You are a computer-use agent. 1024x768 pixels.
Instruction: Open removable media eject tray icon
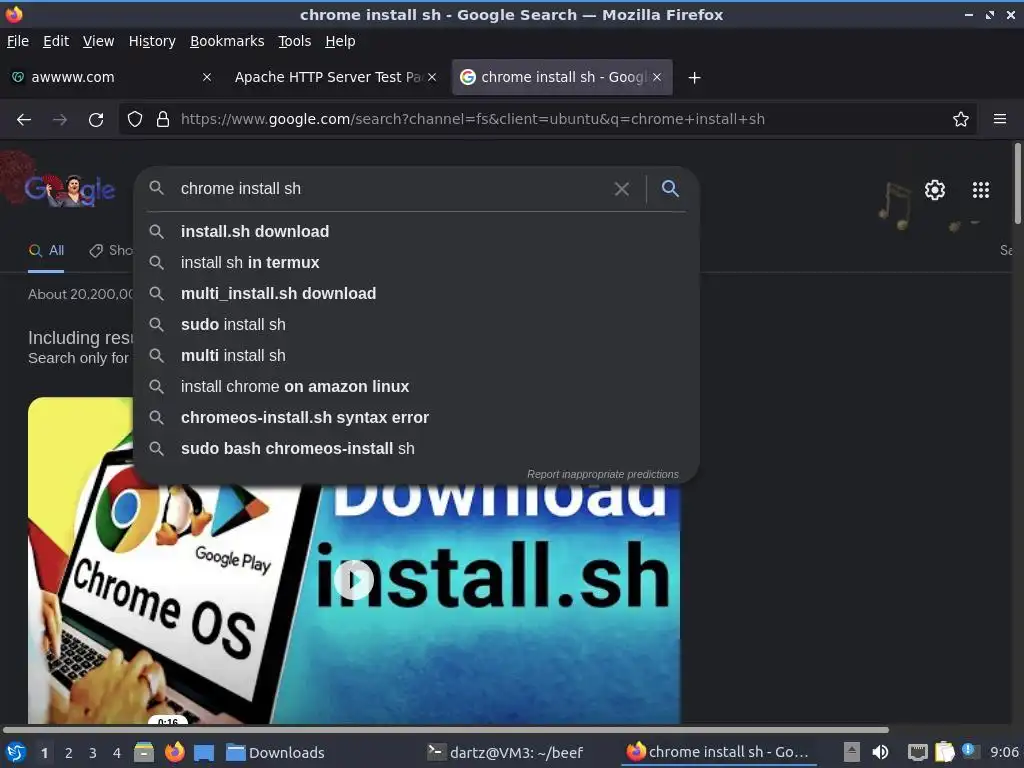[x=852, y=752]
